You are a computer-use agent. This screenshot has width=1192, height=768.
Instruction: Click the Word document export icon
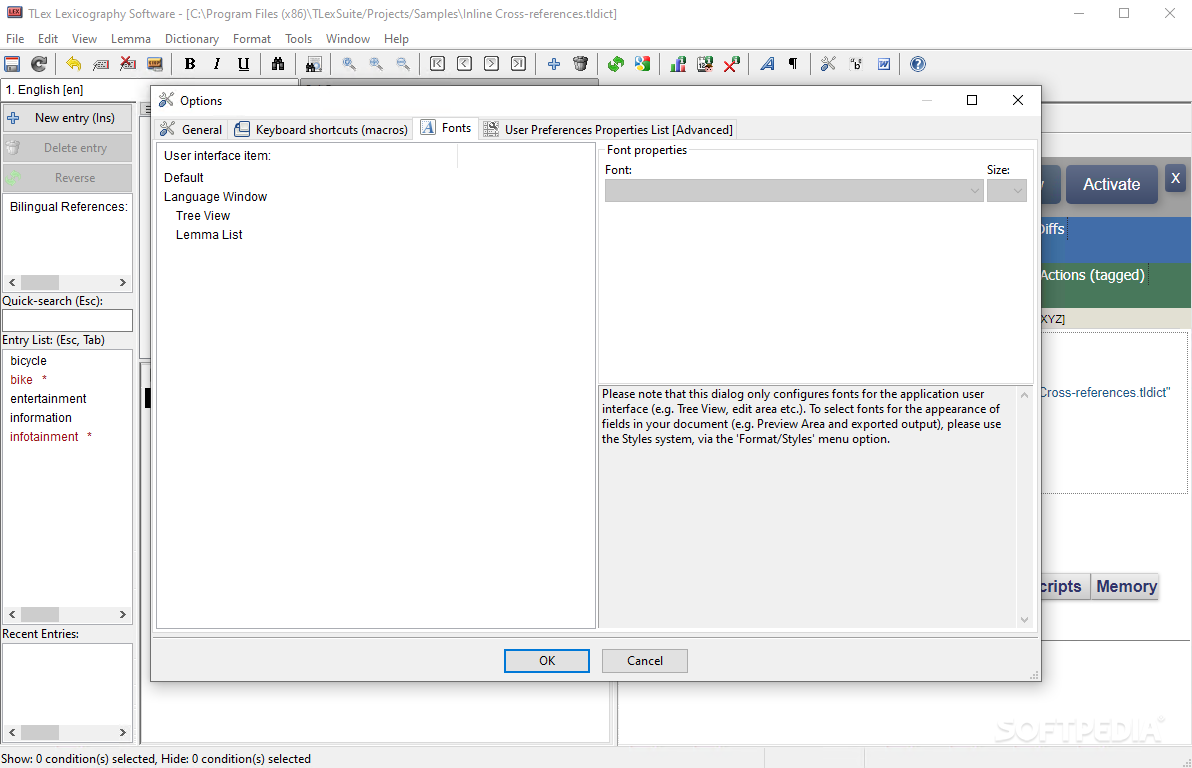coord(883,64)
